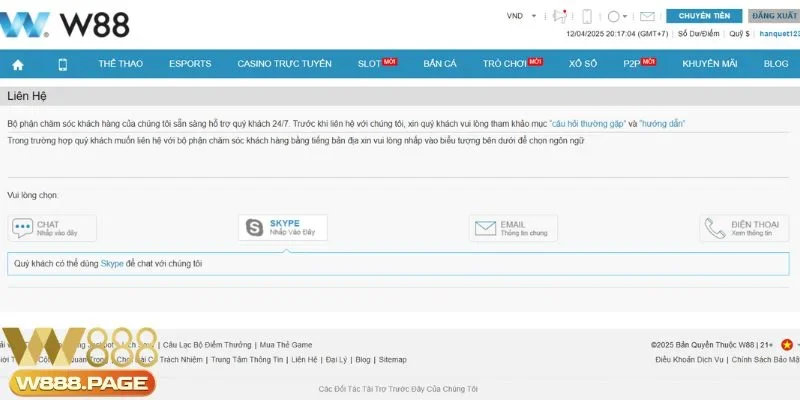Viewport: 800px width, 400px height.
Task: Select EMAIL Thông tin chung option
Action: click(513, 228)
